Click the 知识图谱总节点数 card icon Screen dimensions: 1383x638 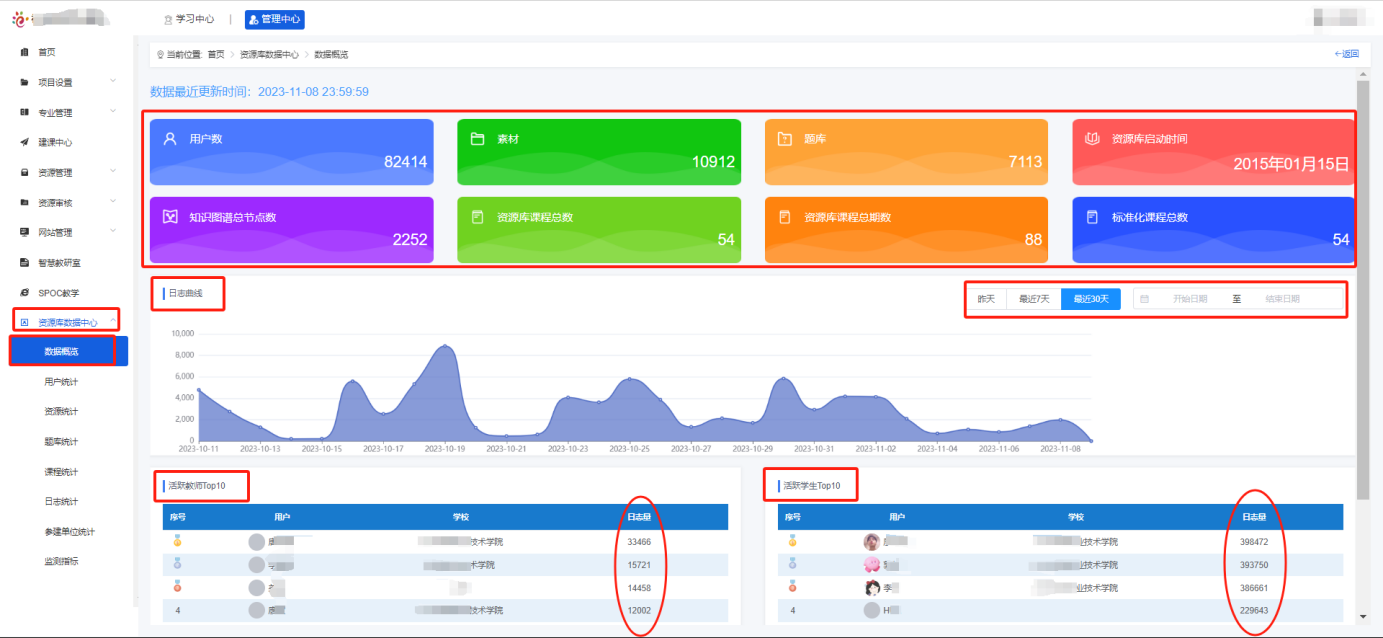click(170, 216)
